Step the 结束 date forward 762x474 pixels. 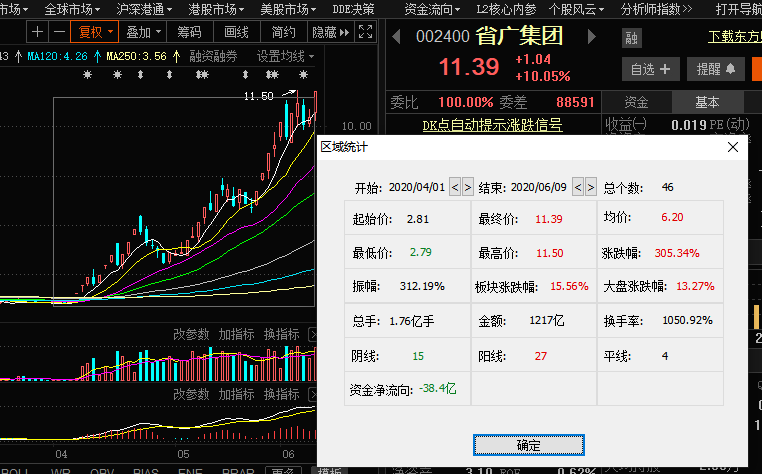[591, 187]
